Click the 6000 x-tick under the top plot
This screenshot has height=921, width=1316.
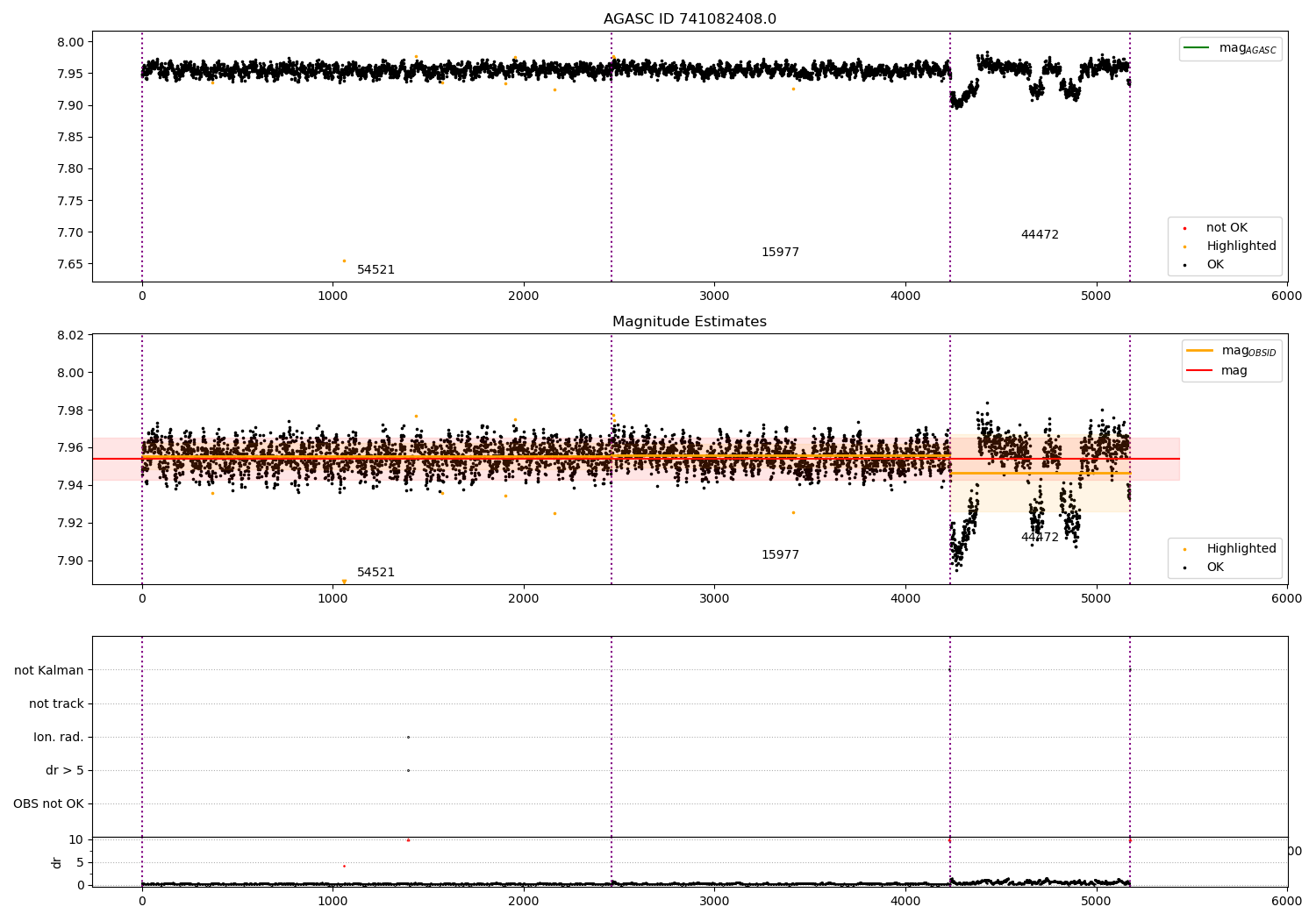click(1287, 296)
